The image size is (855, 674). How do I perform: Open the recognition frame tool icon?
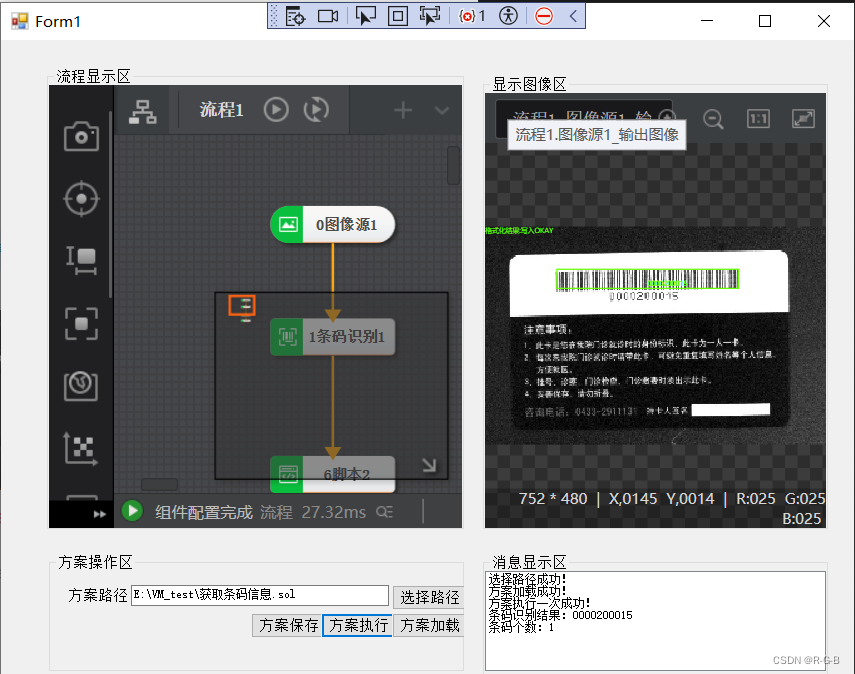click(x=81, y=323)
